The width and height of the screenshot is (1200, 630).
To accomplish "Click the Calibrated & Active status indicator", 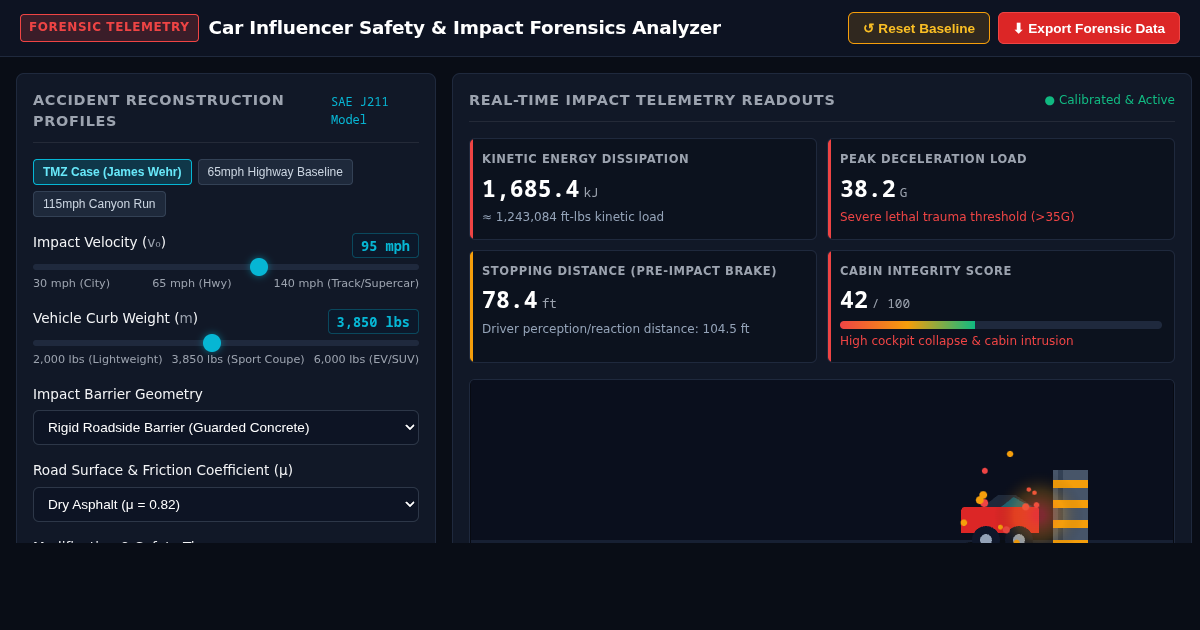I will (1110, 100).
